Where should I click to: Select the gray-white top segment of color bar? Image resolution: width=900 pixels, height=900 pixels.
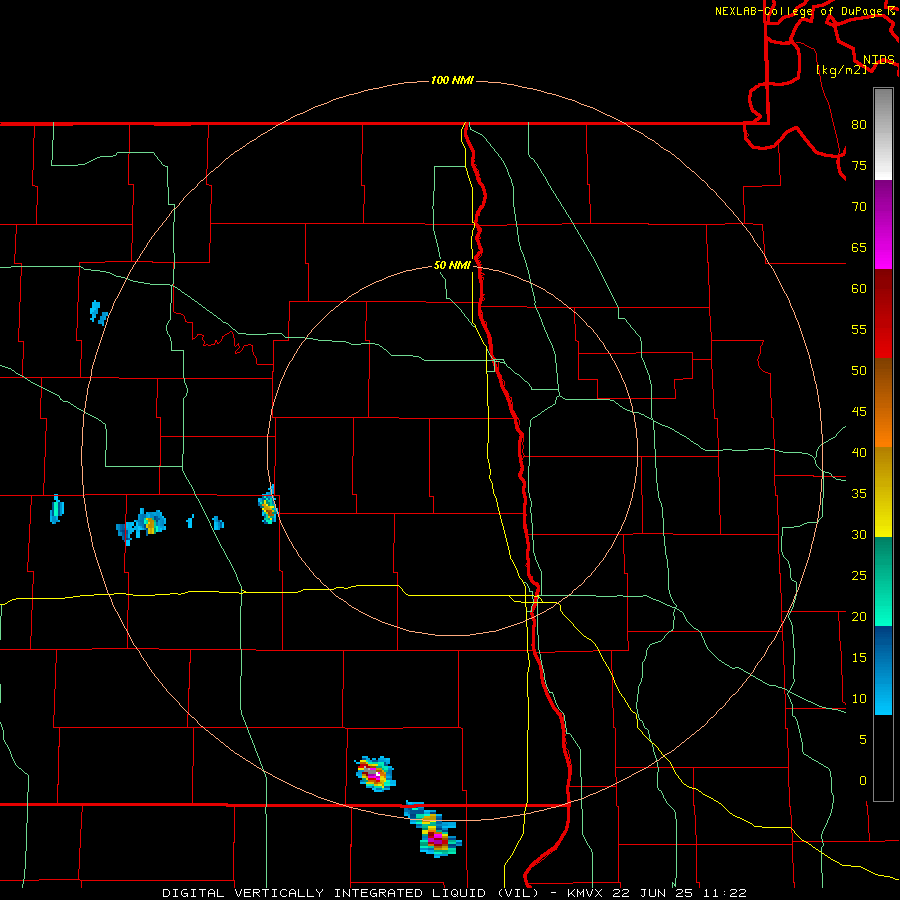pyautogui.click(x=883, y=134)
